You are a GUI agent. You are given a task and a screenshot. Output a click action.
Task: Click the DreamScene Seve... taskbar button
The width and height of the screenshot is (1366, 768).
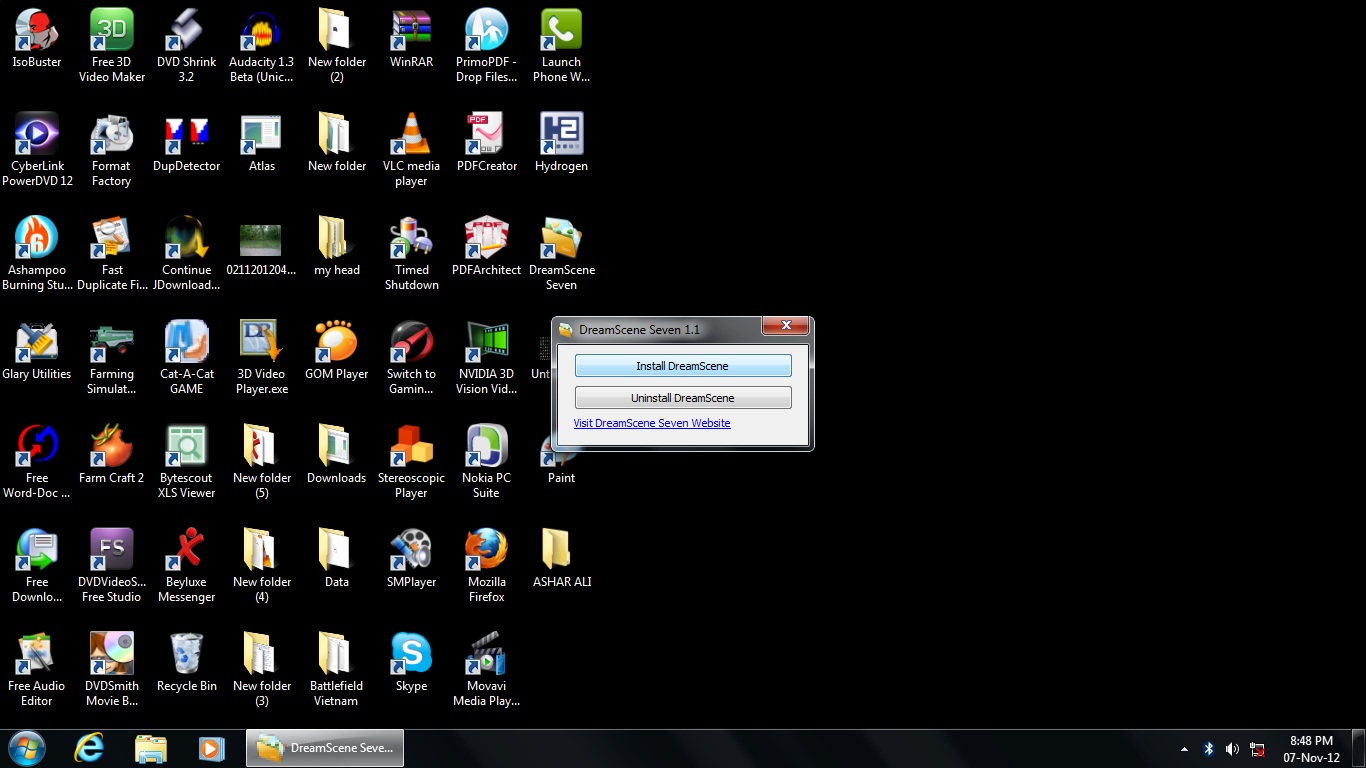tap(325, 748)
